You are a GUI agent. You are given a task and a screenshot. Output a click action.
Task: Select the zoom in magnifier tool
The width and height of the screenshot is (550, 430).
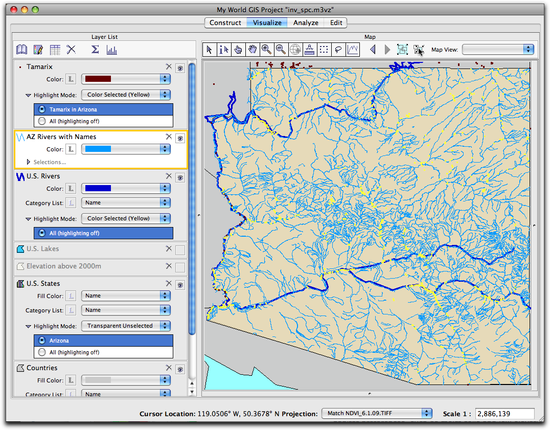[267, 49]
